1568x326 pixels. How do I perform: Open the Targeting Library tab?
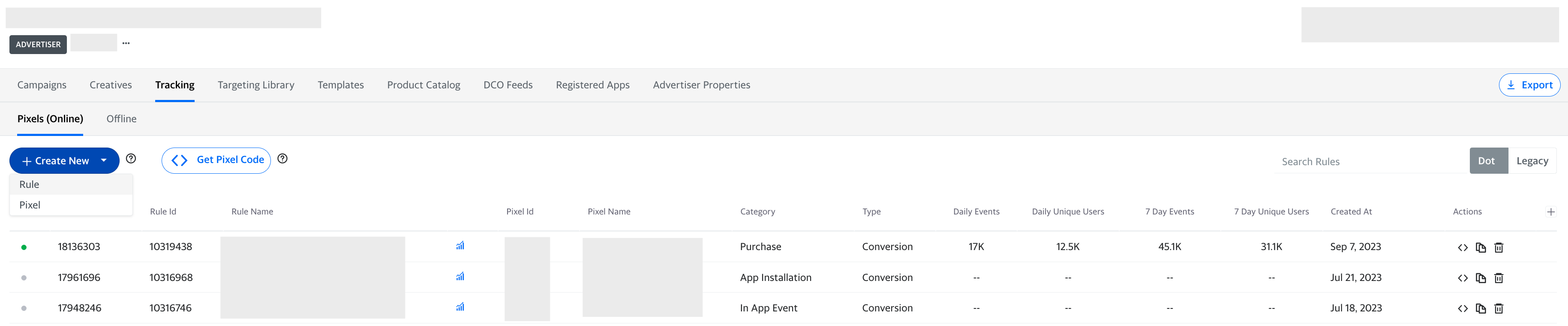[255, 85]
